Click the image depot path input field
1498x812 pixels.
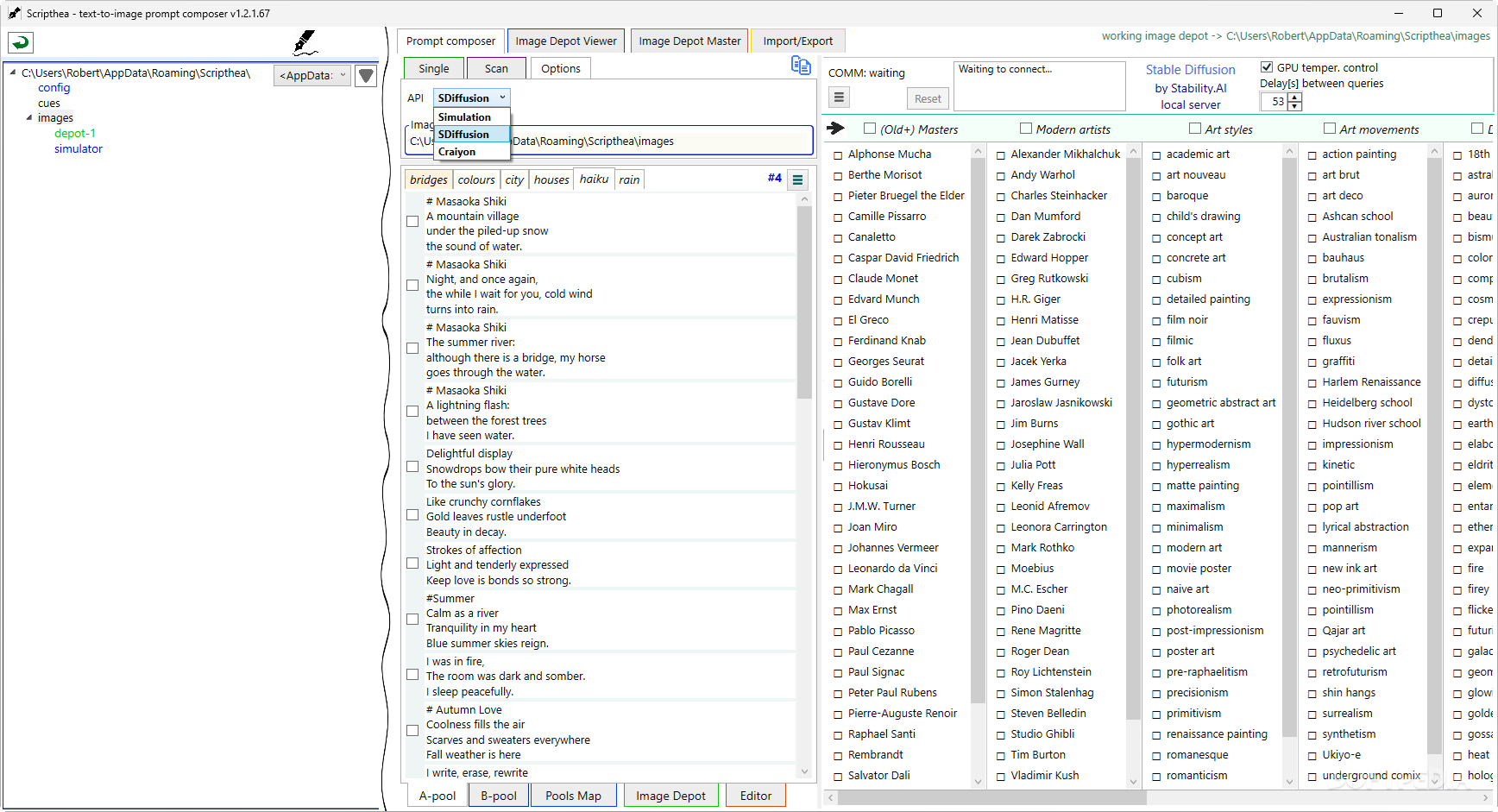(x=608, y=141)
